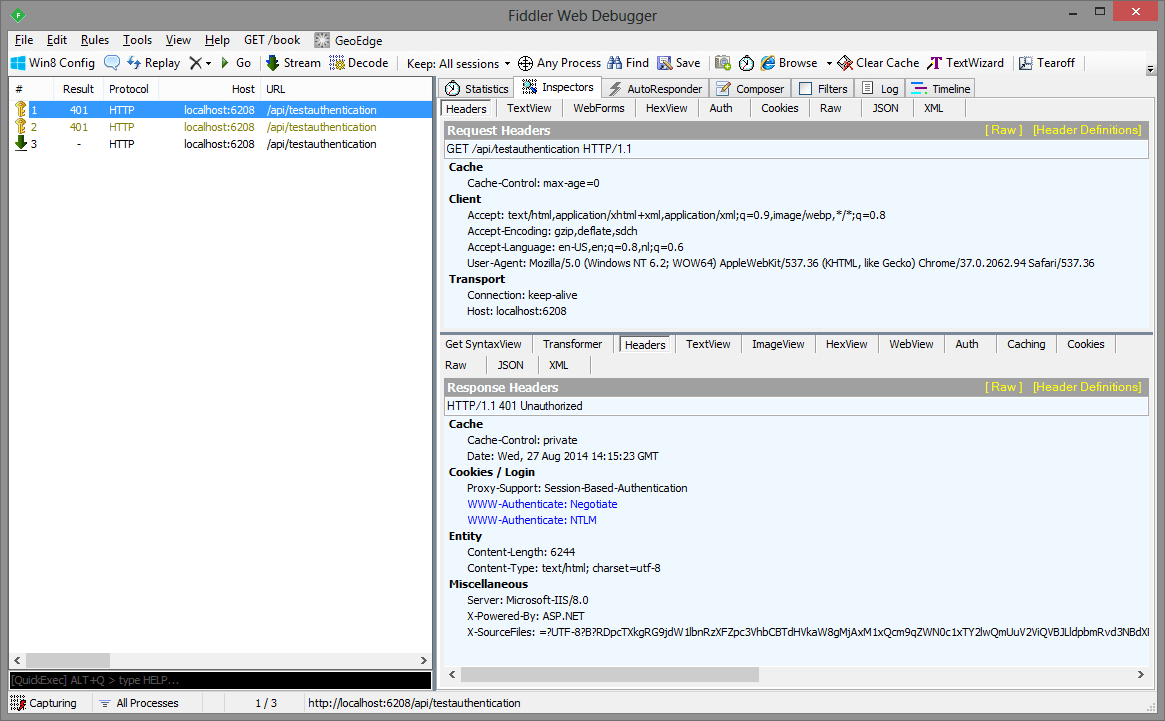
Task: Click the response headers horizontal scrollbar thumb
Action: coord(610,674)
